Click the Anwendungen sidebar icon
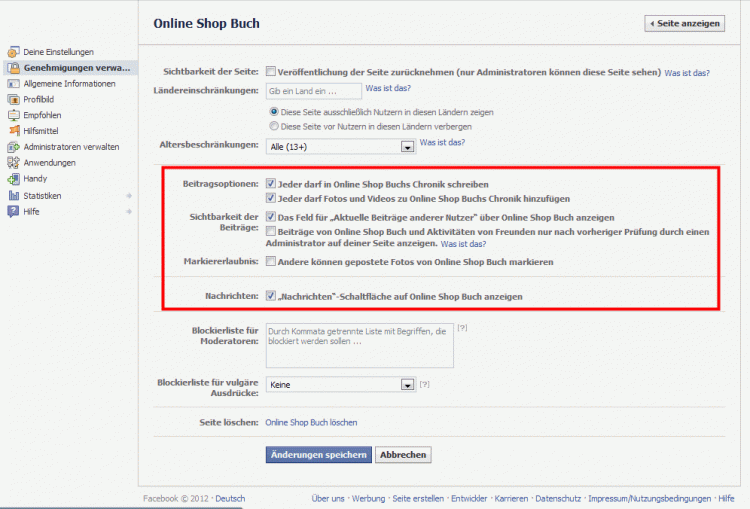Image resolution: width=750 pixels, height=509 pixels. [13, 163]
